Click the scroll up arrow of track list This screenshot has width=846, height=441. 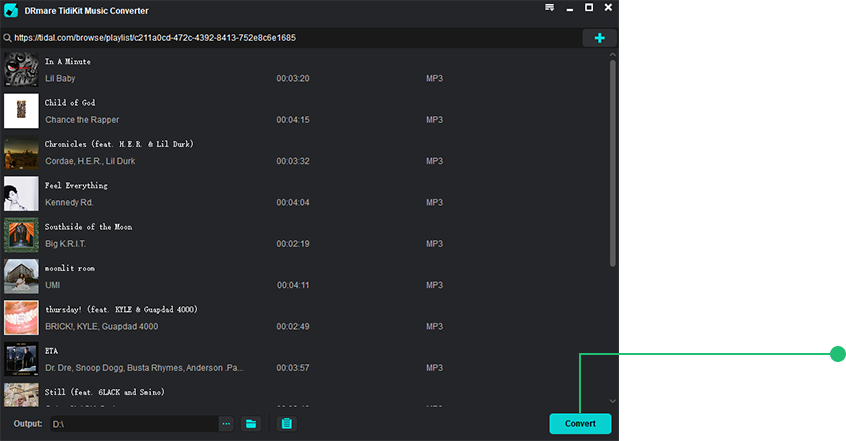(612, 55)
